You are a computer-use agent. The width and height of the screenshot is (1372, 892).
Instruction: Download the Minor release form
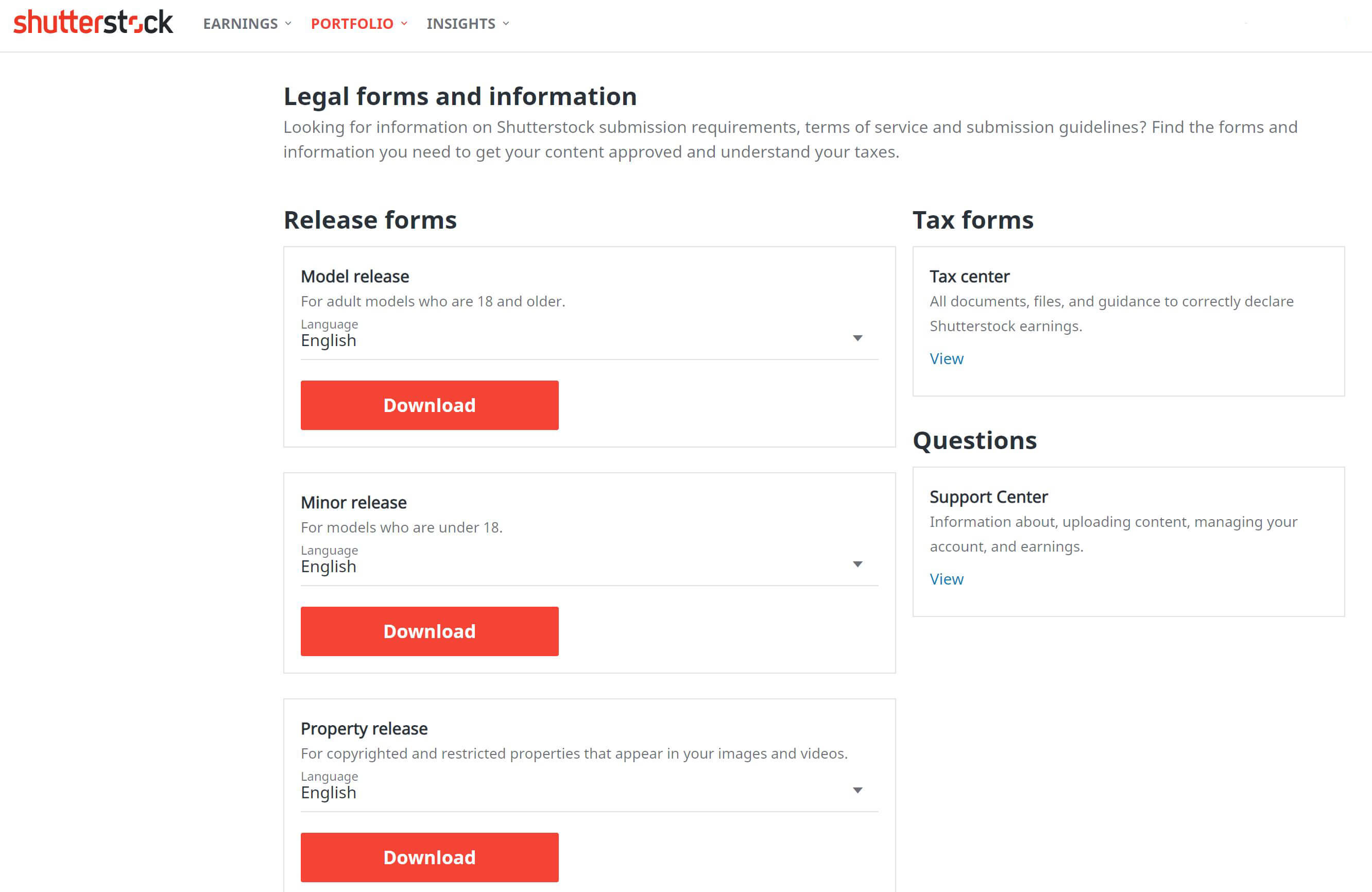click(429, 631)
